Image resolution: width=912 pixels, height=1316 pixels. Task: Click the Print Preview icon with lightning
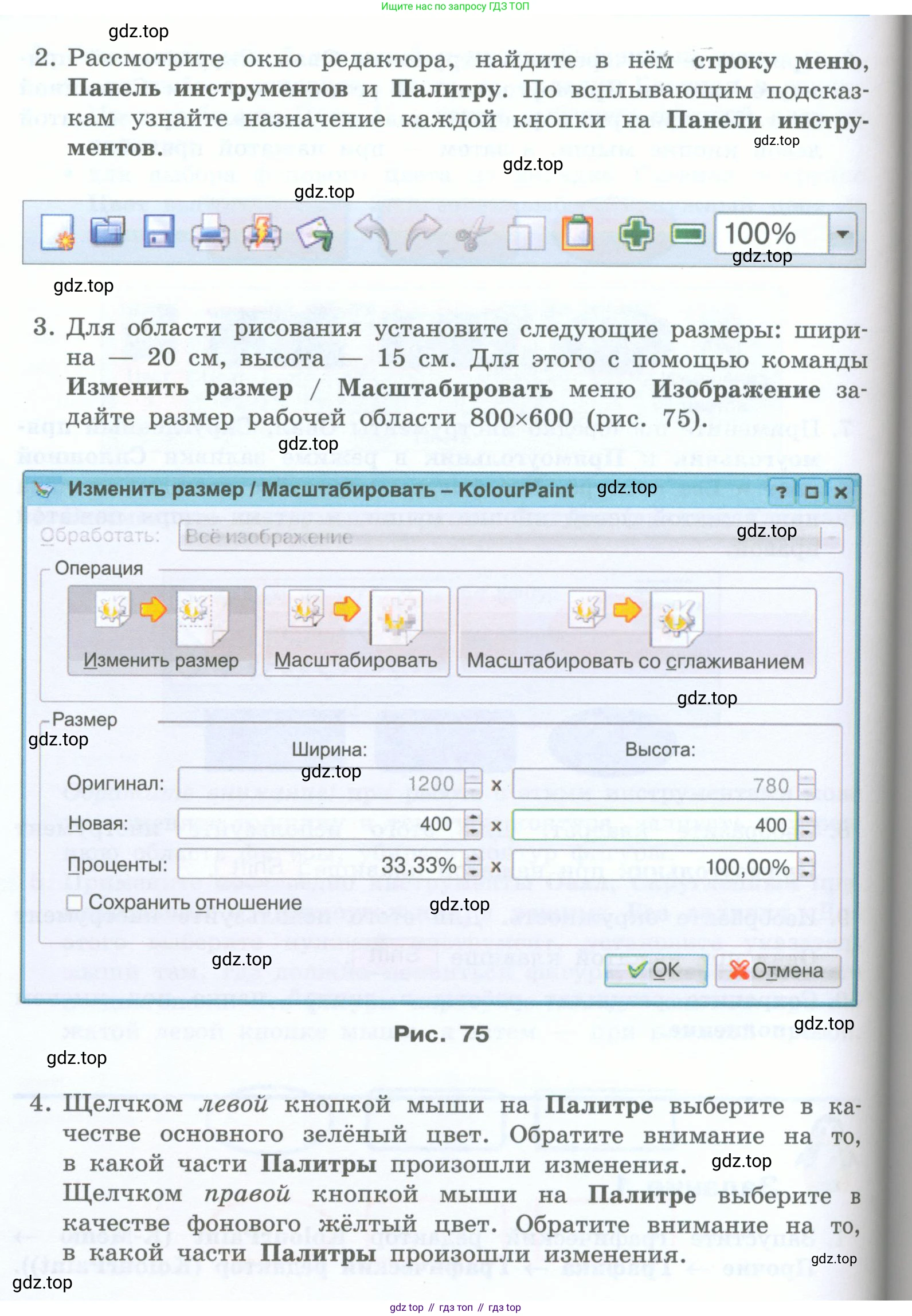click(x=262, y=233)
